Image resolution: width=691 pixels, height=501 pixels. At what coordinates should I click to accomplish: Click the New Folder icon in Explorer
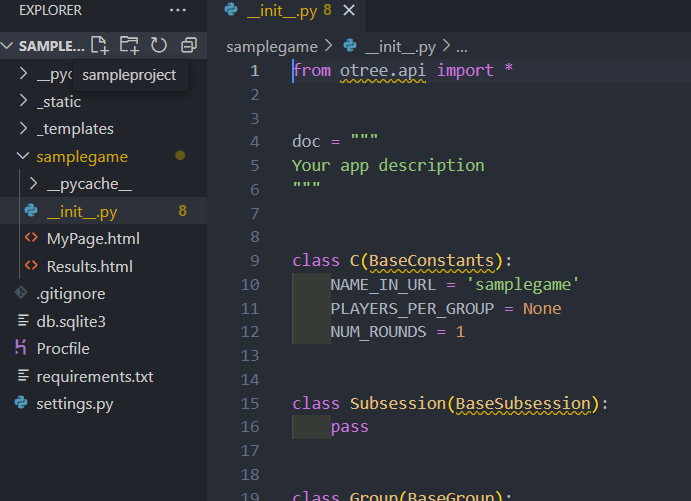click(x=129, y=45)
